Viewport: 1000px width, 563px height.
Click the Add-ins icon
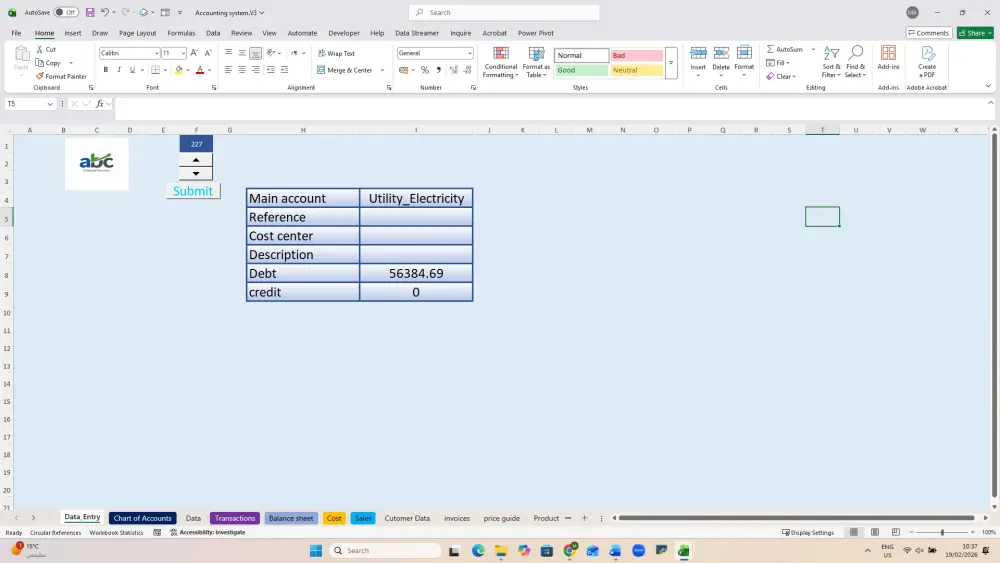coord(888,54)
